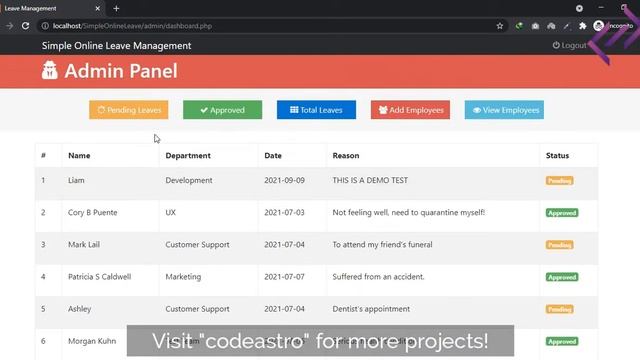Open Add Employees form

click(410, 110)
